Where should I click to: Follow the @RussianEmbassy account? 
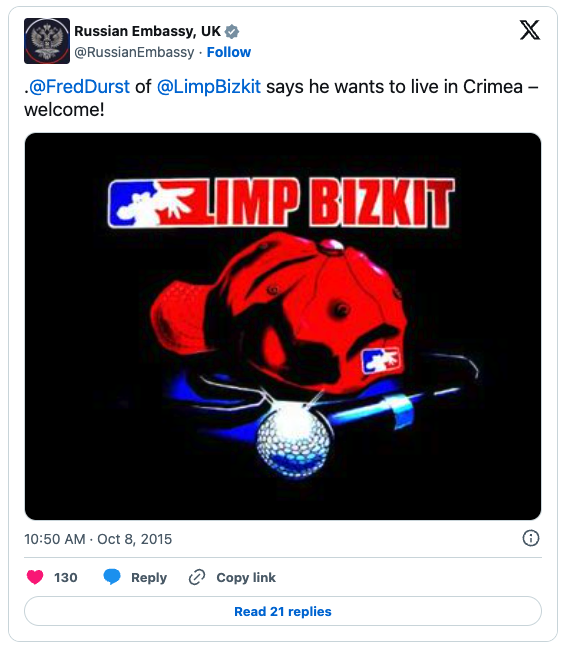click(228, 52)
